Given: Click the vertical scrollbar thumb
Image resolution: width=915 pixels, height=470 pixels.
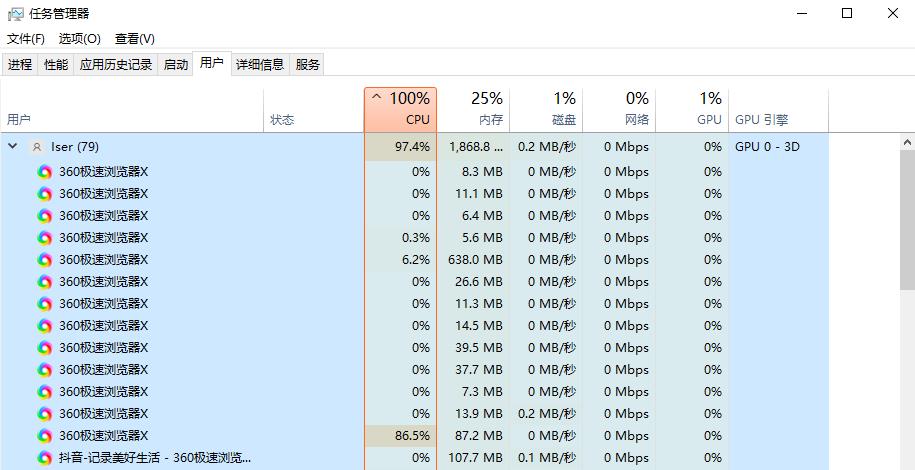Looking at the screenshot, I should point(908,219).
